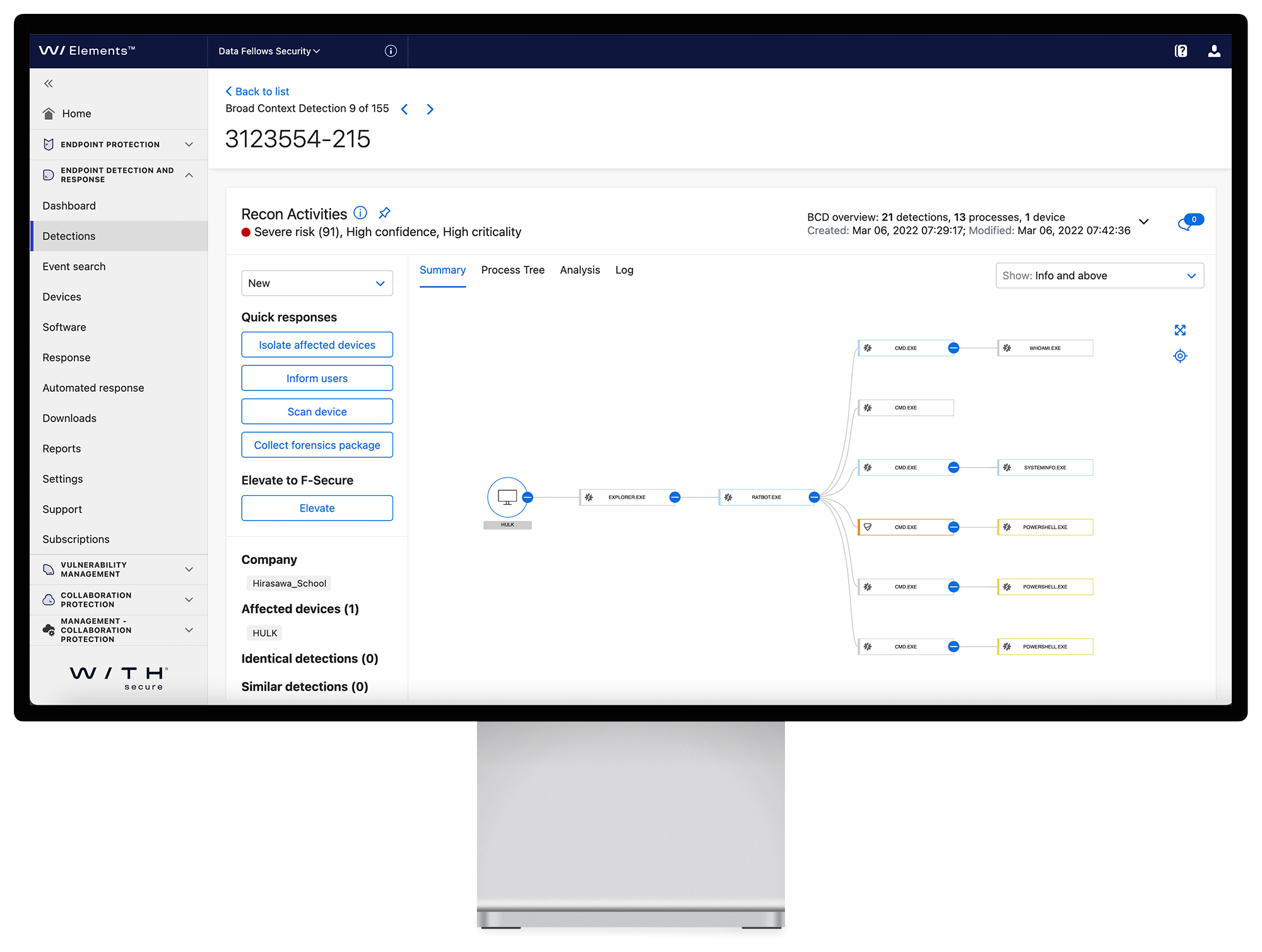Expand the Vulnerability Management section
1262x952 pixels.
coord(189,570)
